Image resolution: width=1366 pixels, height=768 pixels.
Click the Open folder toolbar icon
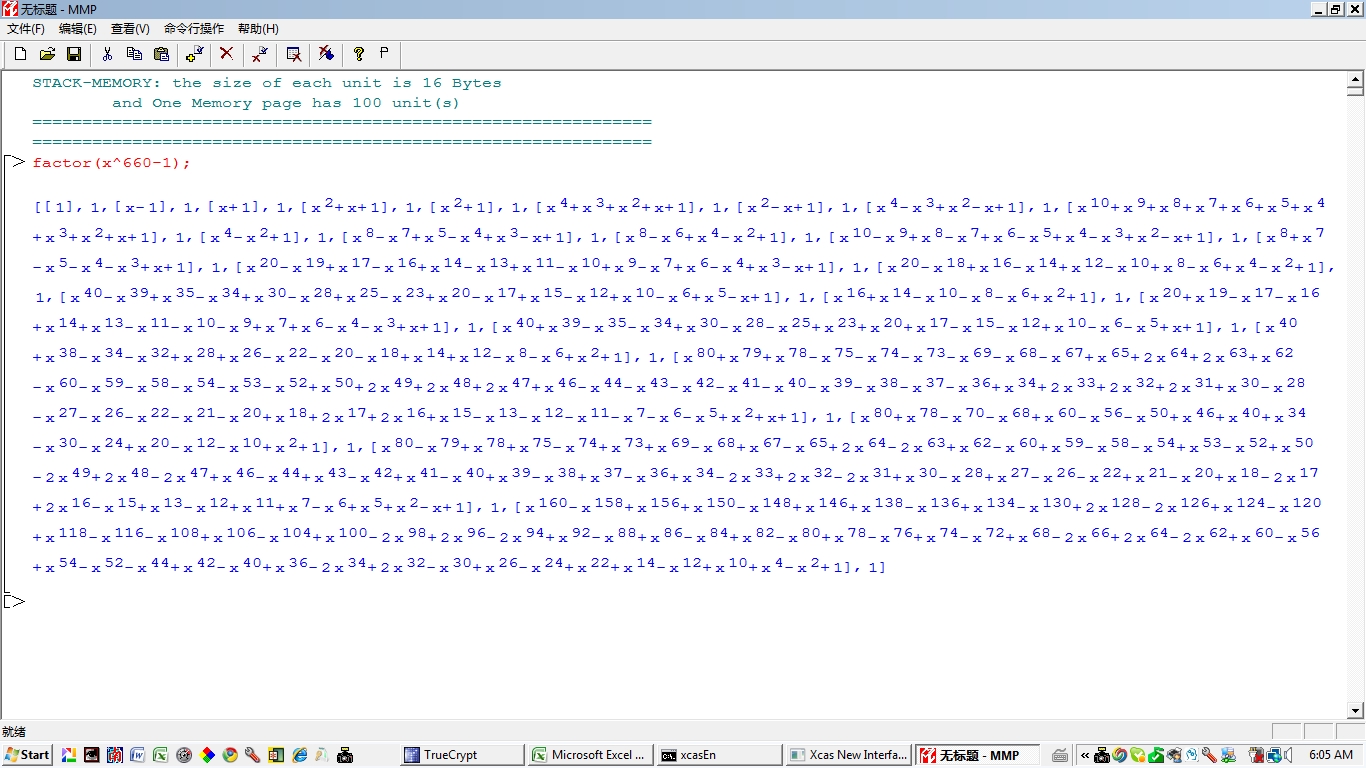(47, 54)
